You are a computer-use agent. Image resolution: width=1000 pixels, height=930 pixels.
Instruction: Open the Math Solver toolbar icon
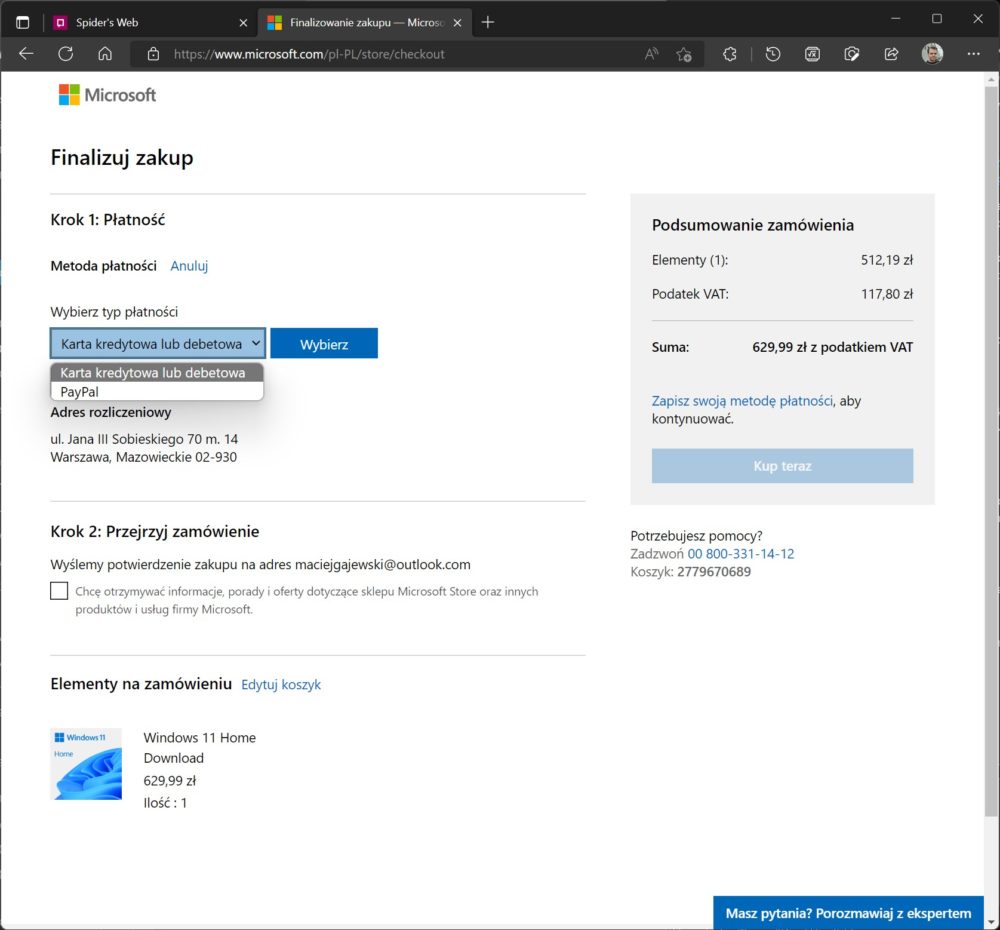coord(812,54)
